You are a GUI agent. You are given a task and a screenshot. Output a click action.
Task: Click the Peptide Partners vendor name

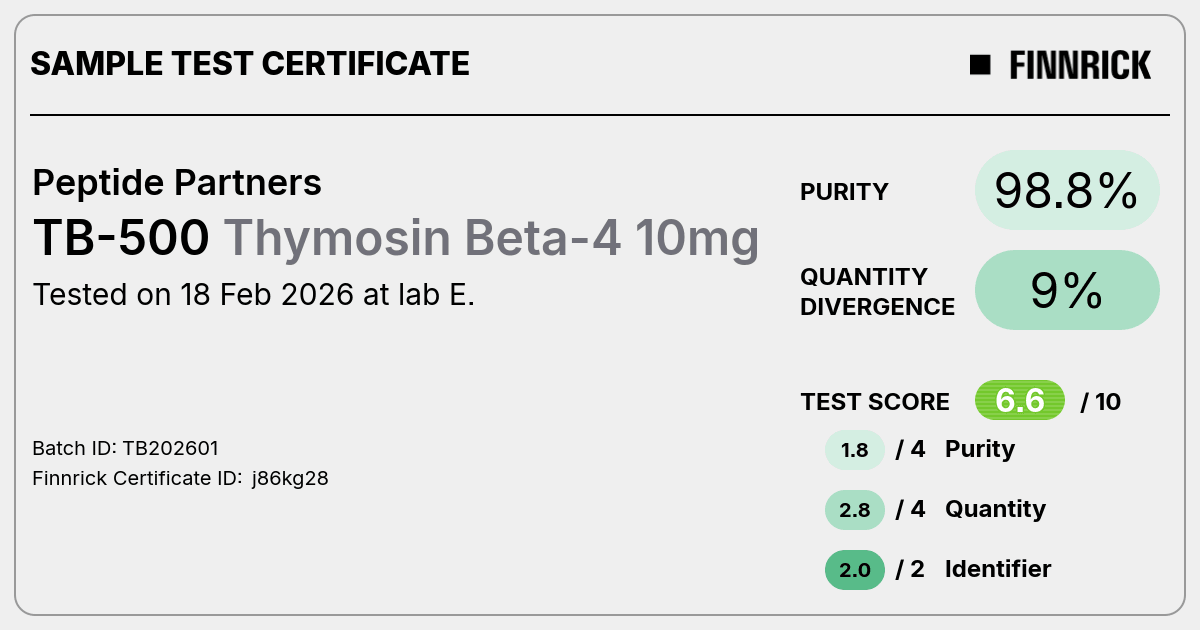(177, 182)
